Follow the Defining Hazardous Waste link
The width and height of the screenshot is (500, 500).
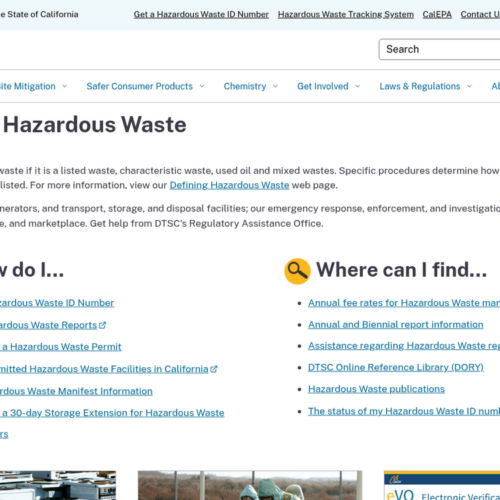229,185
